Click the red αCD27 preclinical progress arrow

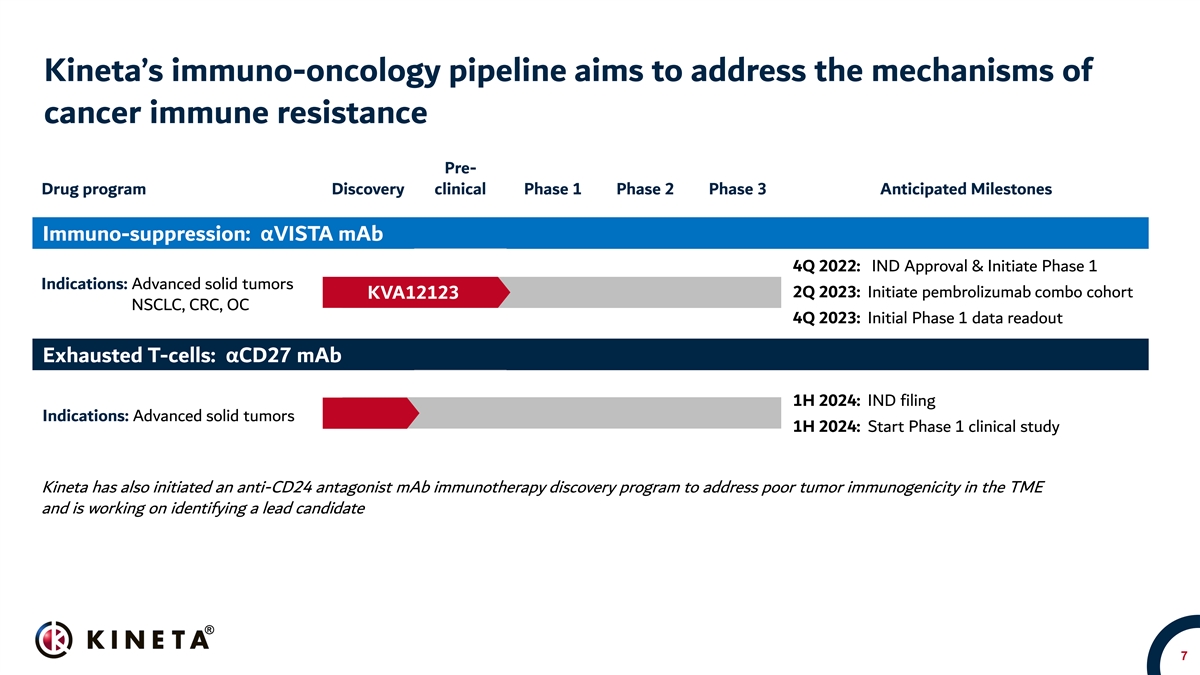(x=369, y=413)
